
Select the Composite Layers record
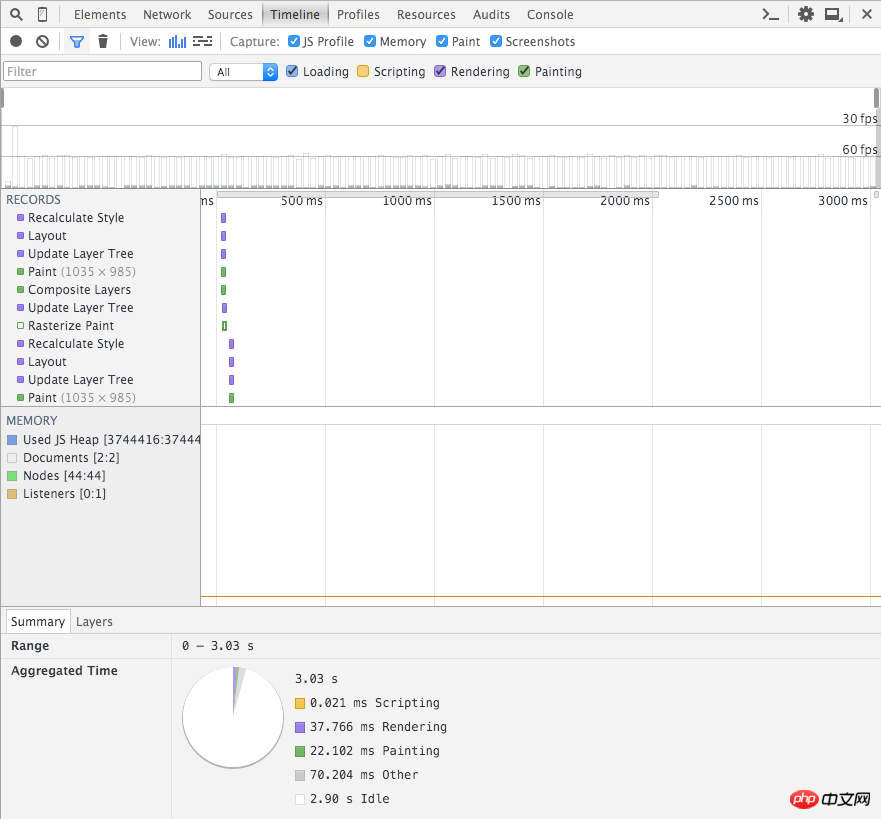pos(79,290)
